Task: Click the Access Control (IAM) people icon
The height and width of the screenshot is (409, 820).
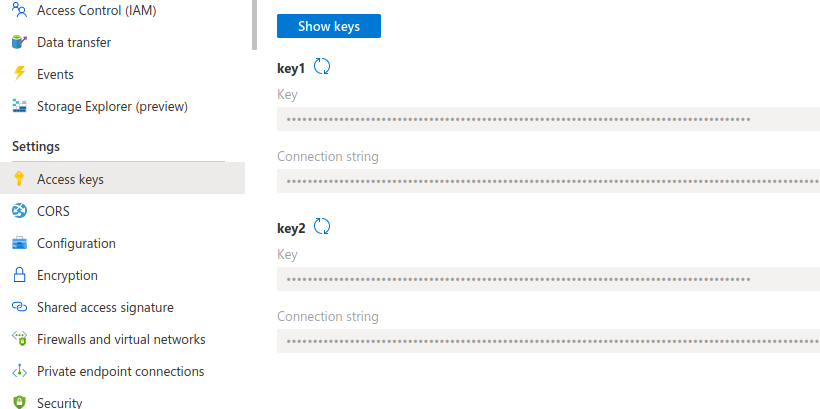Action: [x=19, y=9]
